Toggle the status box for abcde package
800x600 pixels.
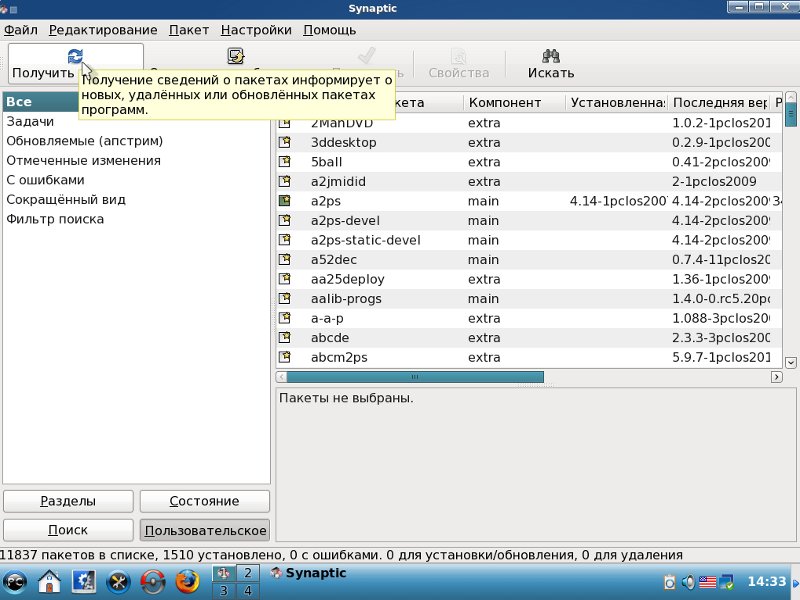click(285, 338)
